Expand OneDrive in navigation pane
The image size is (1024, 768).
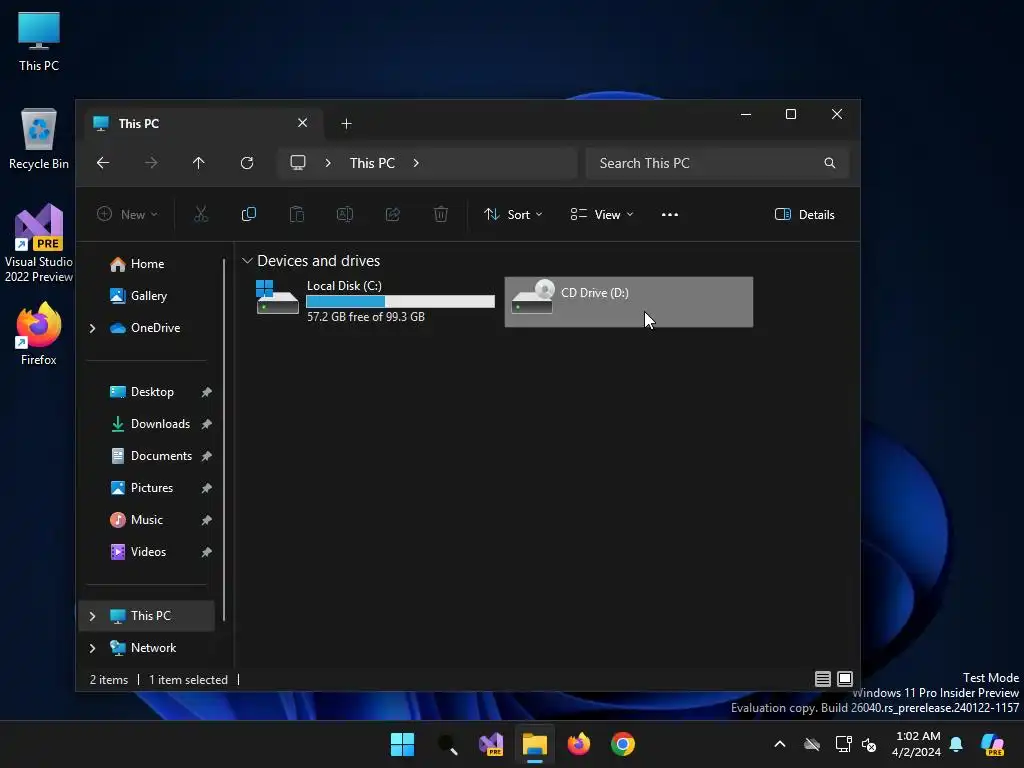(x=92, y=328)
